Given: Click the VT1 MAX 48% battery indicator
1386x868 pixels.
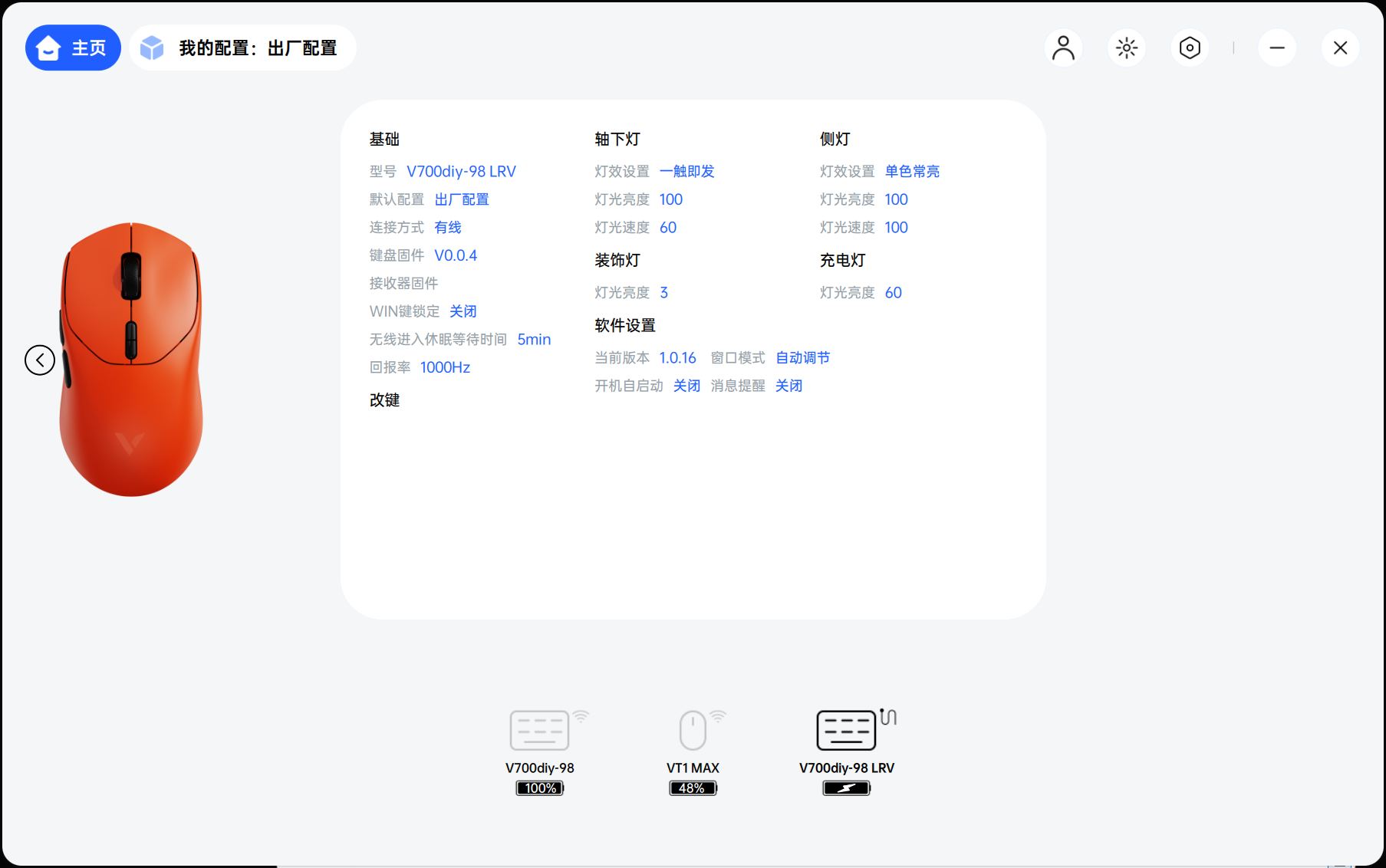Looking at the screenshot, I should 693,788.
